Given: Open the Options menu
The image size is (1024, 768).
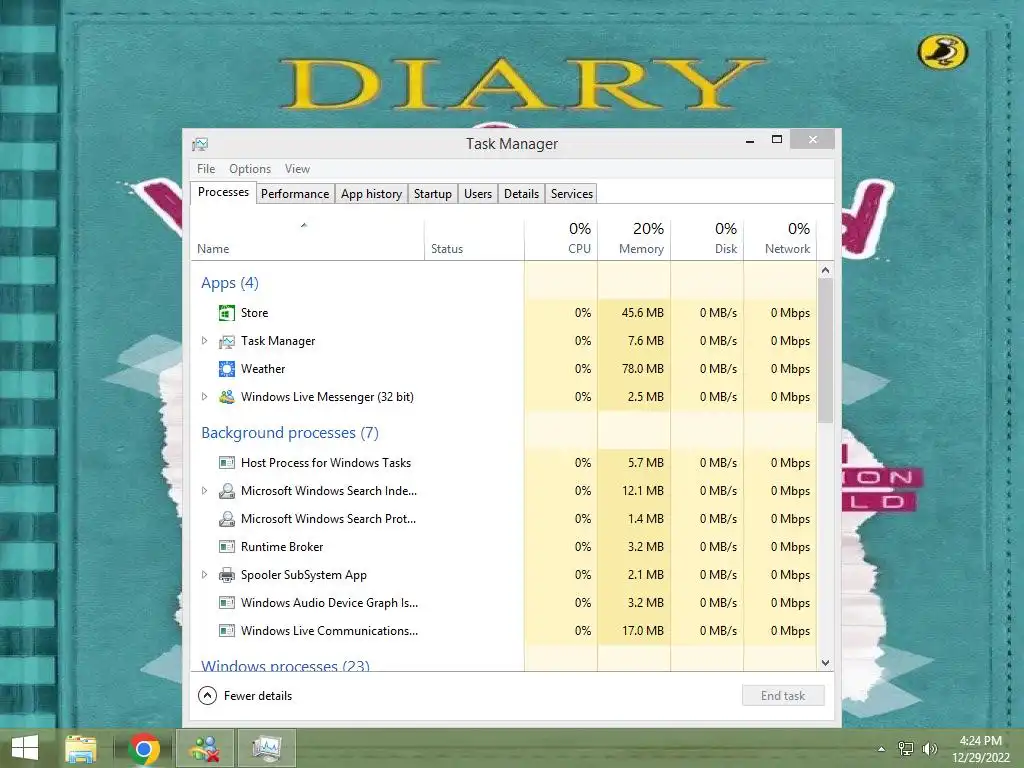Looking at the screenshot, I should click(249, 168).
